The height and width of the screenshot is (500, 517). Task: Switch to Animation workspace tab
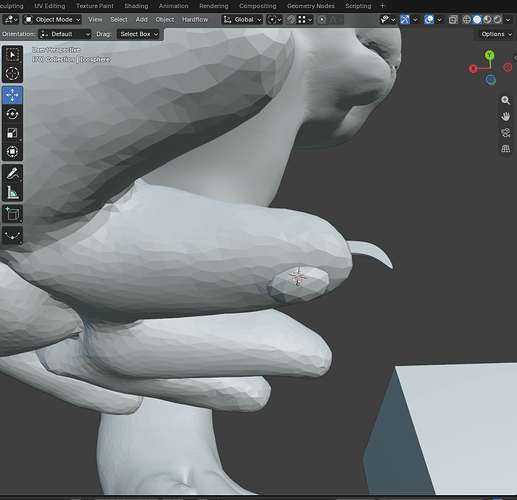click(x=173, y=6)
